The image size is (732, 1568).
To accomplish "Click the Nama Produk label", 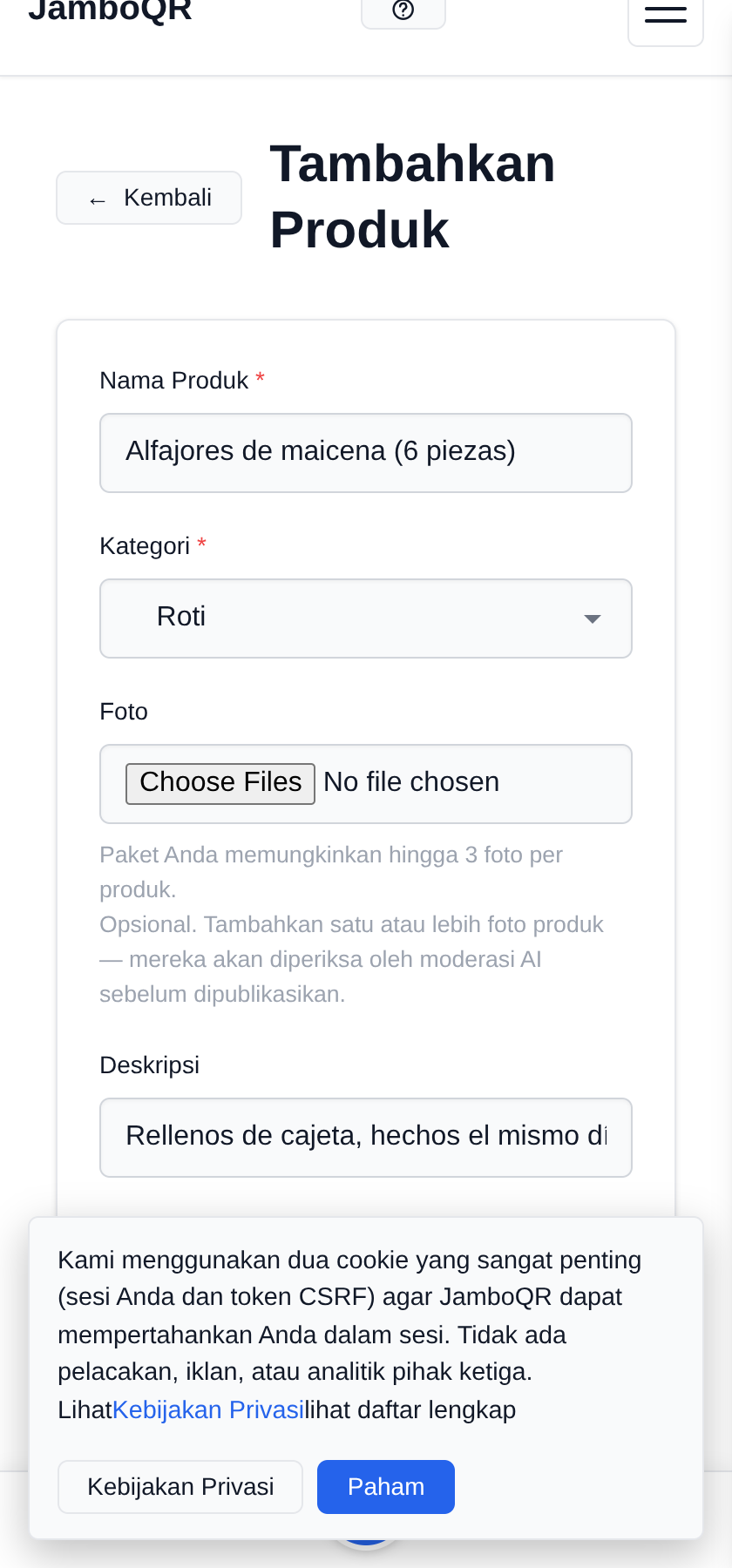I will 174,381.
